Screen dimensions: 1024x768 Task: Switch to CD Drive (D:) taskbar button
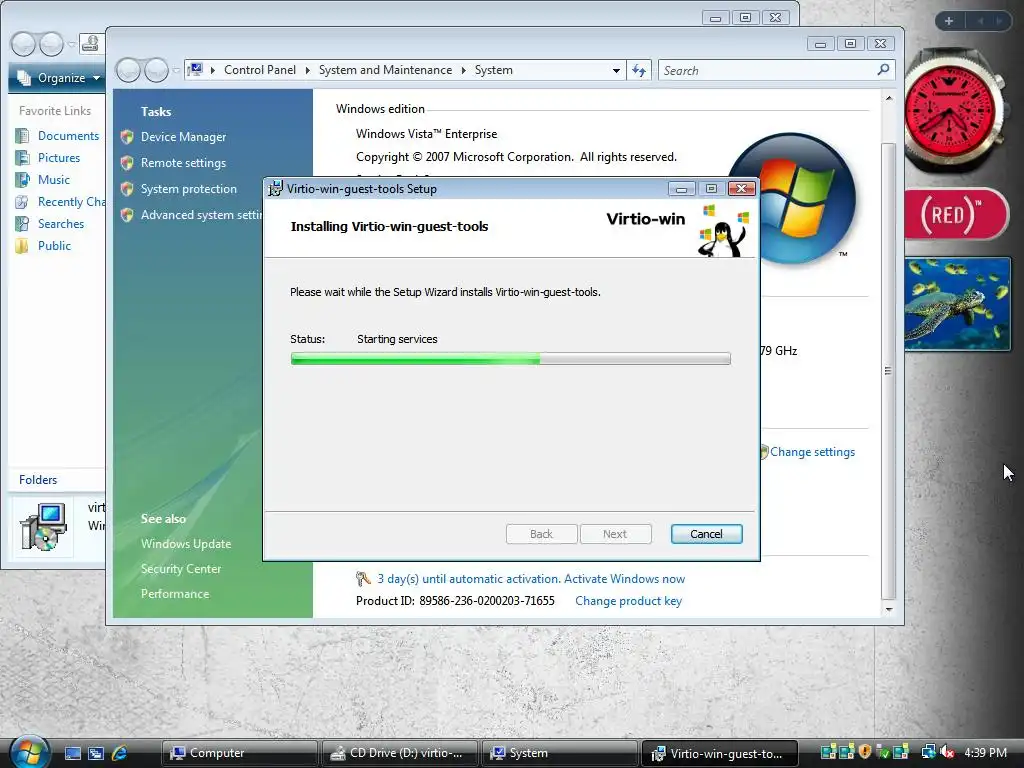(399, 753)
